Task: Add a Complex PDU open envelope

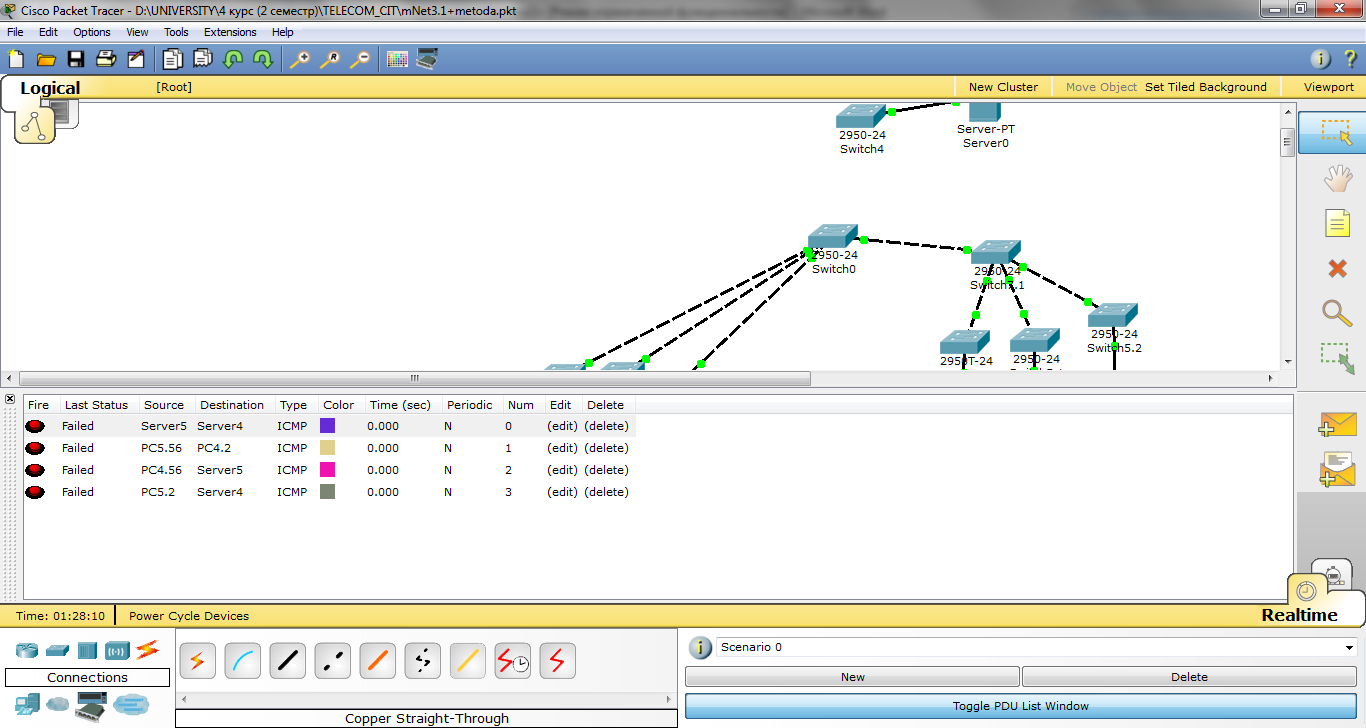Action: click(1337, 469)
